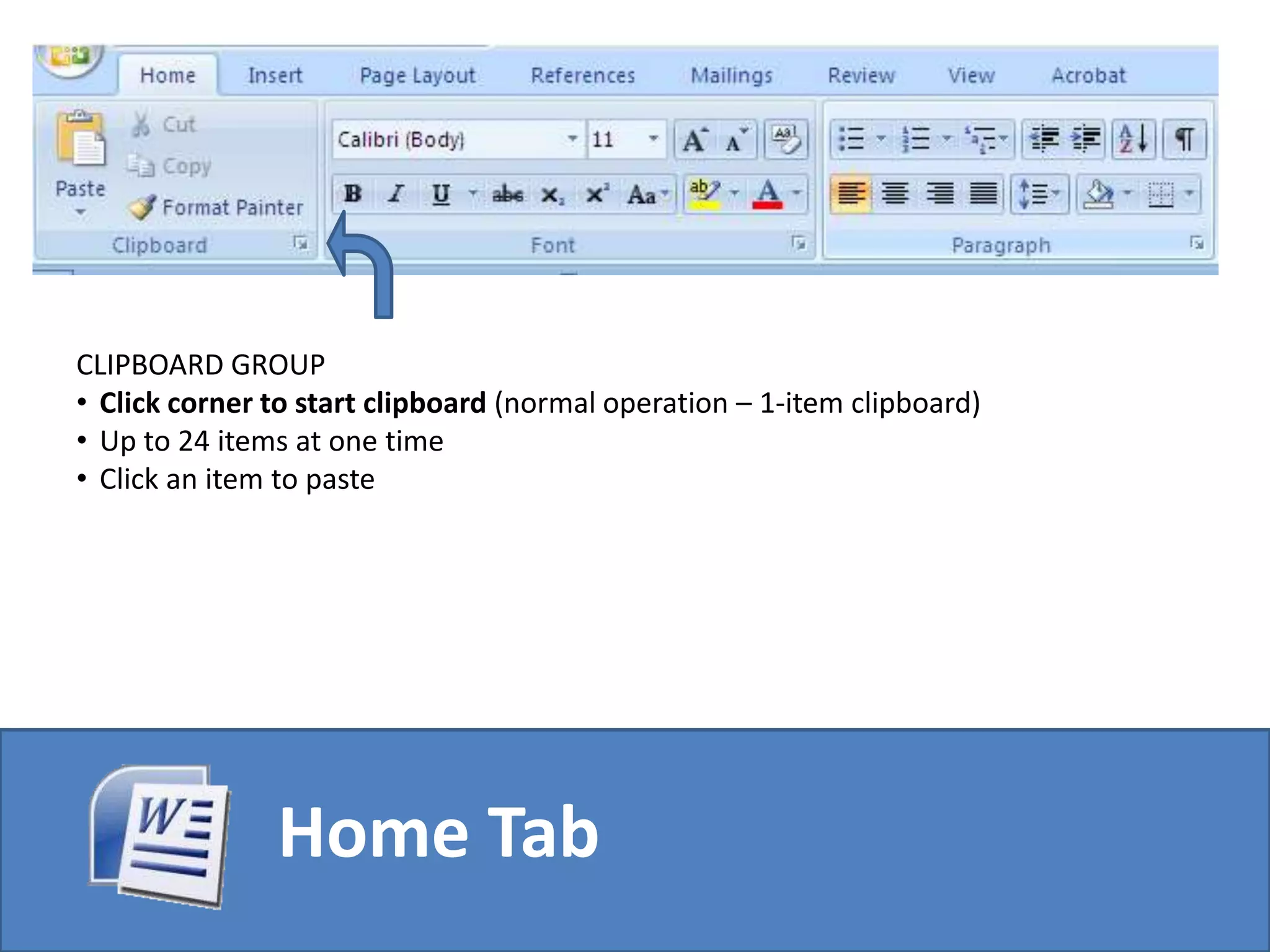Click 'CLIPBOARD GROUP' heading text

[x=200, y=364]
